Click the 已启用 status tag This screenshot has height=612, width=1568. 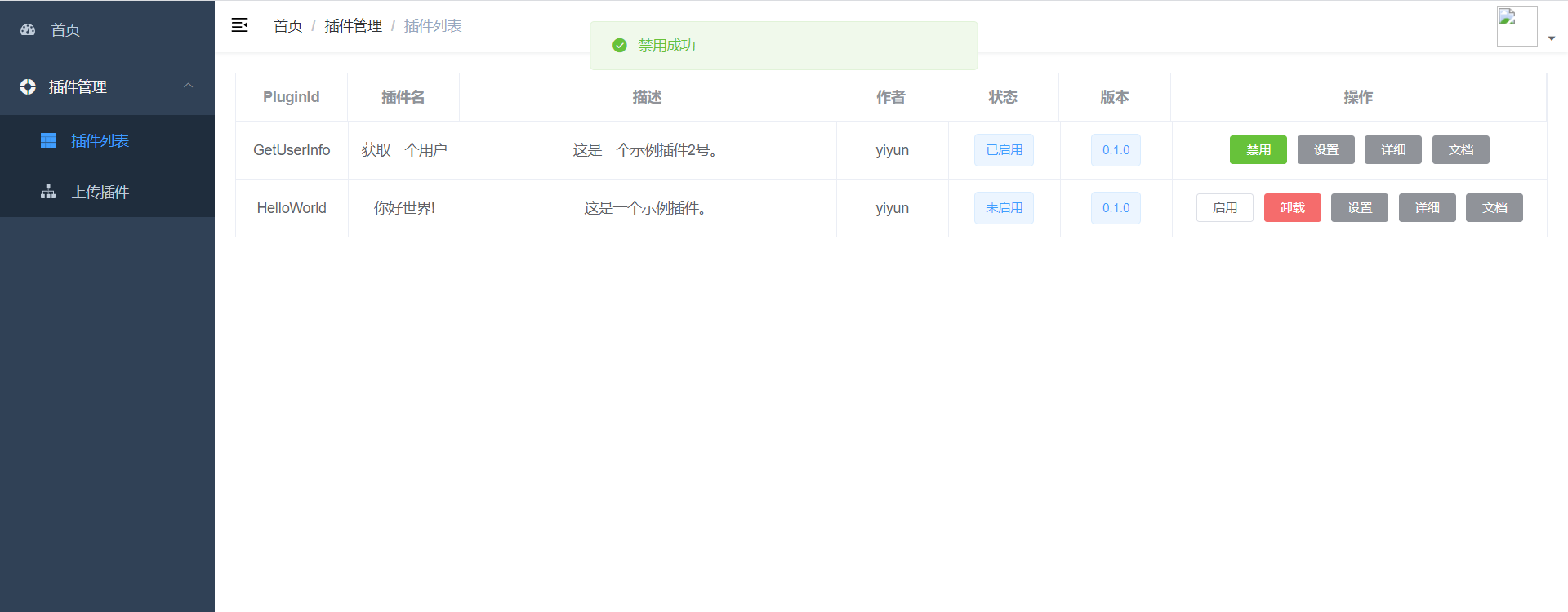1004,150
